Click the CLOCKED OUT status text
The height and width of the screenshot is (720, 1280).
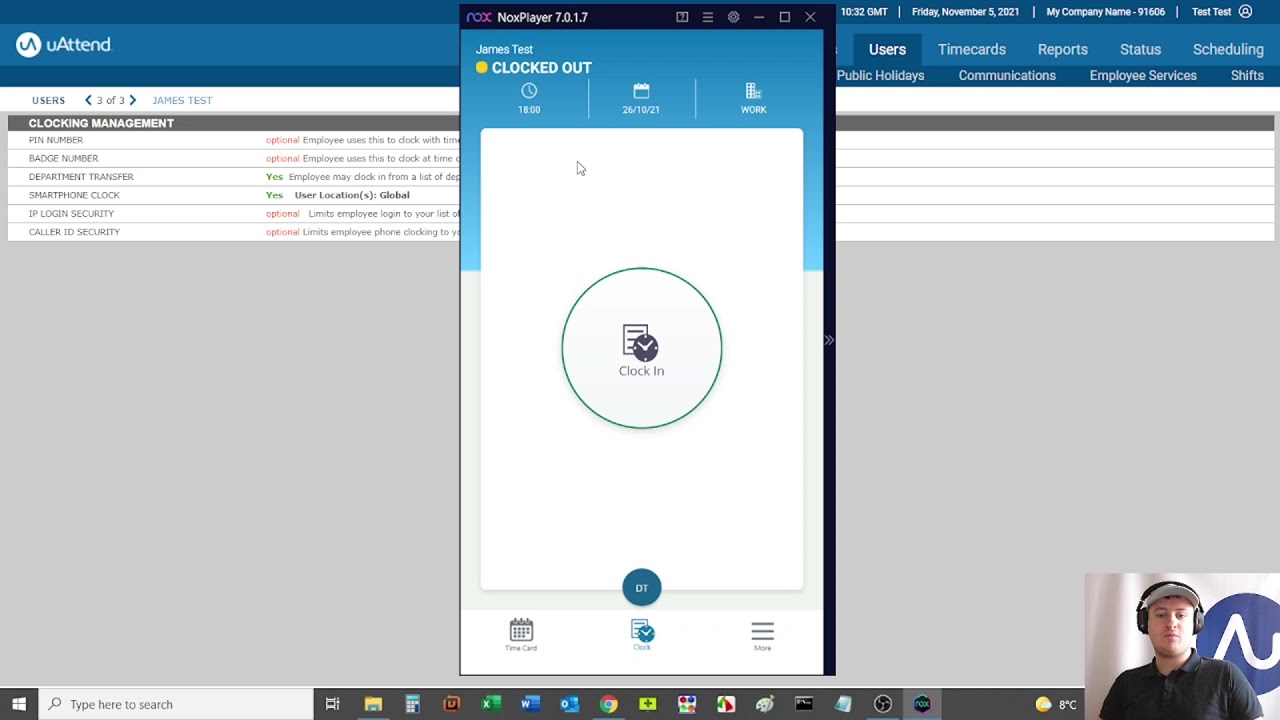[541, 67]
